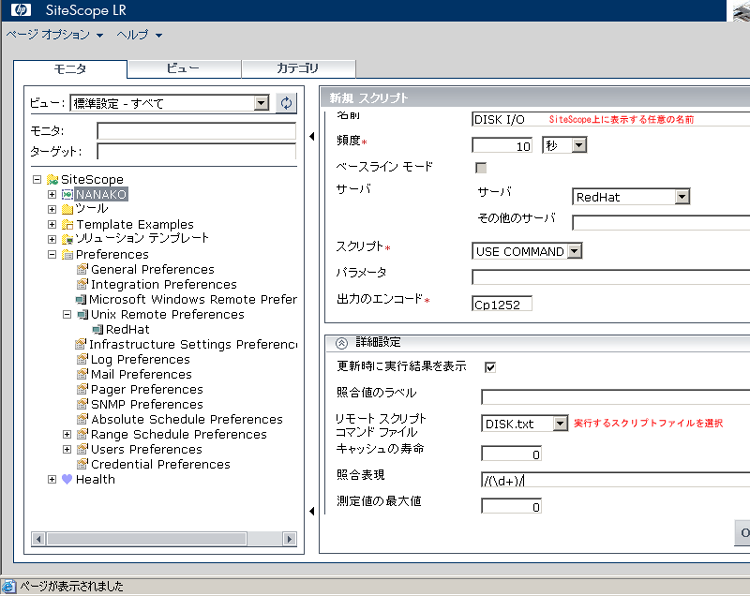Click the Range Schedule Preferences icon

[82, 434]
